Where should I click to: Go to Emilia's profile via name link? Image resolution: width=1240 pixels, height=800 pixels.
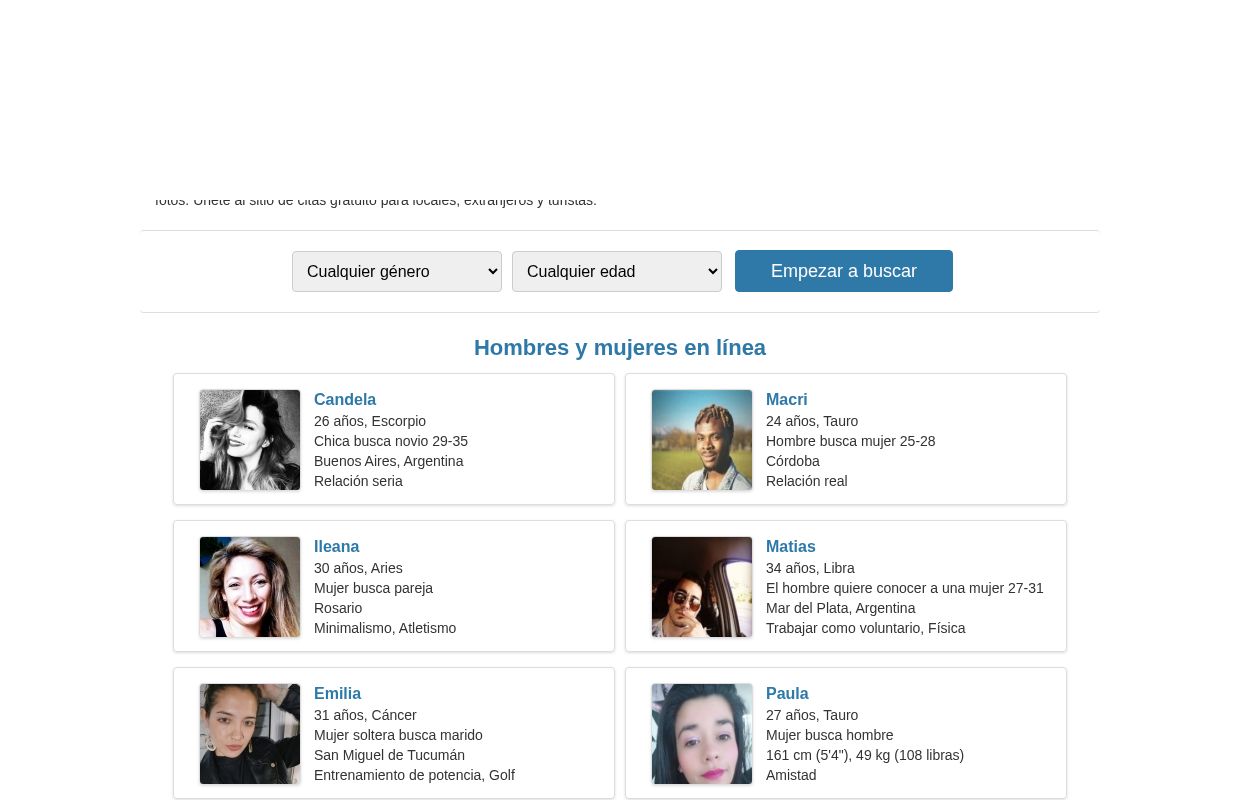point(338,693)
